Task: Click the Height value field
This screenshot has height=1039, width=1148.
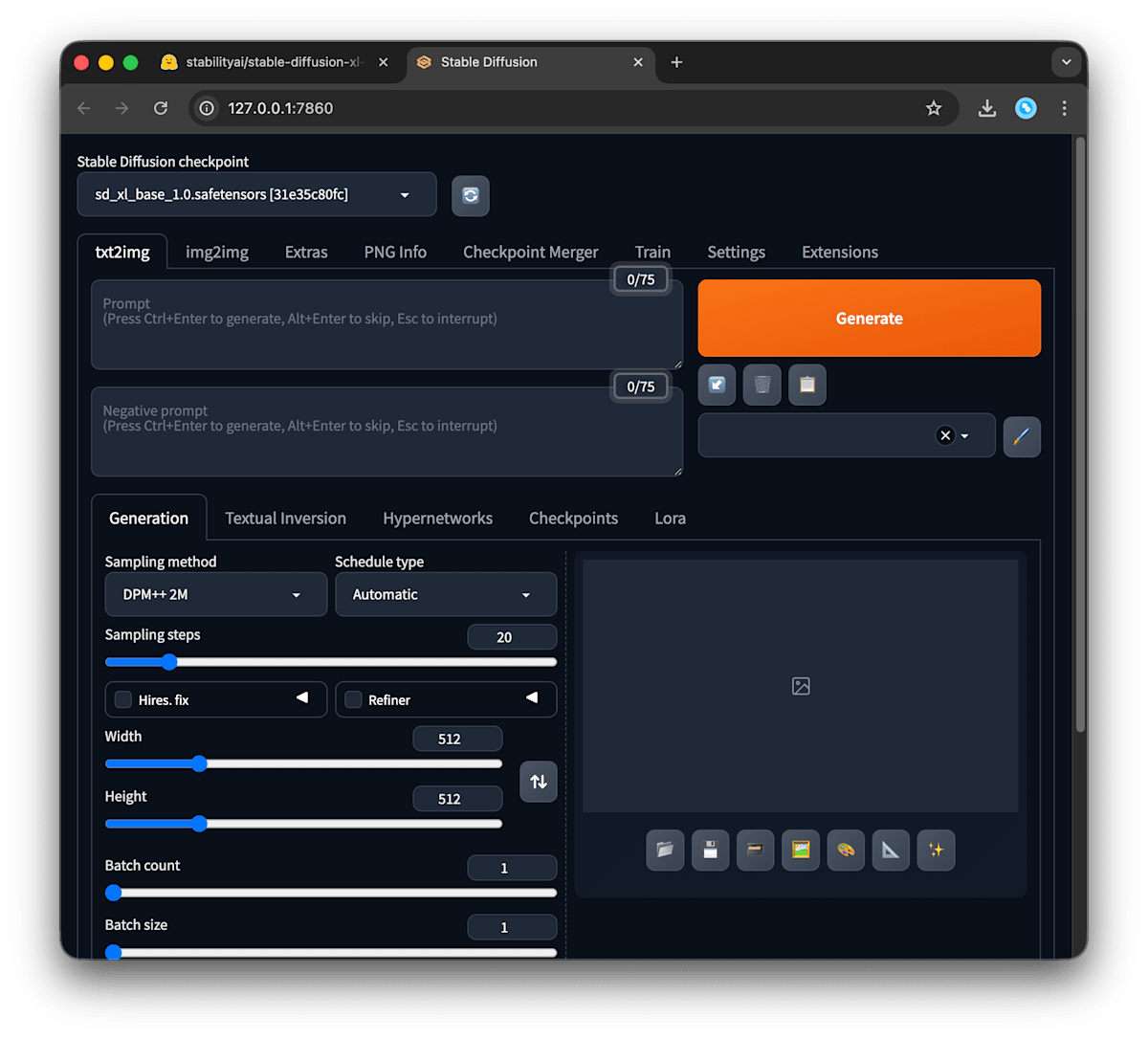Action: click(x=457, y=799)
